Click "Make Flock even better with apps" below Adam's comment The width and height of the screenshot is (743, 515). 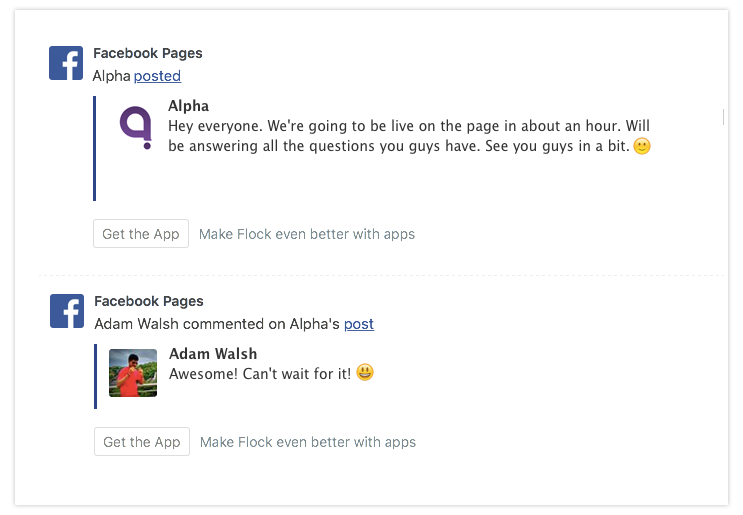pos(307,442)
